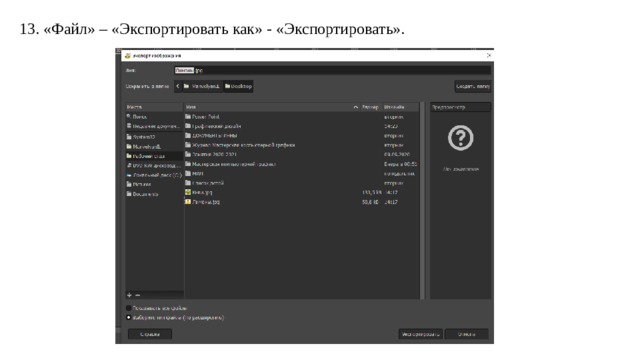Image resolution: width=640 pixels, height=360 pixels.
Task: Click the sort arrow in the Имя column
Action: pyautogui.click(x=356, y=107)
